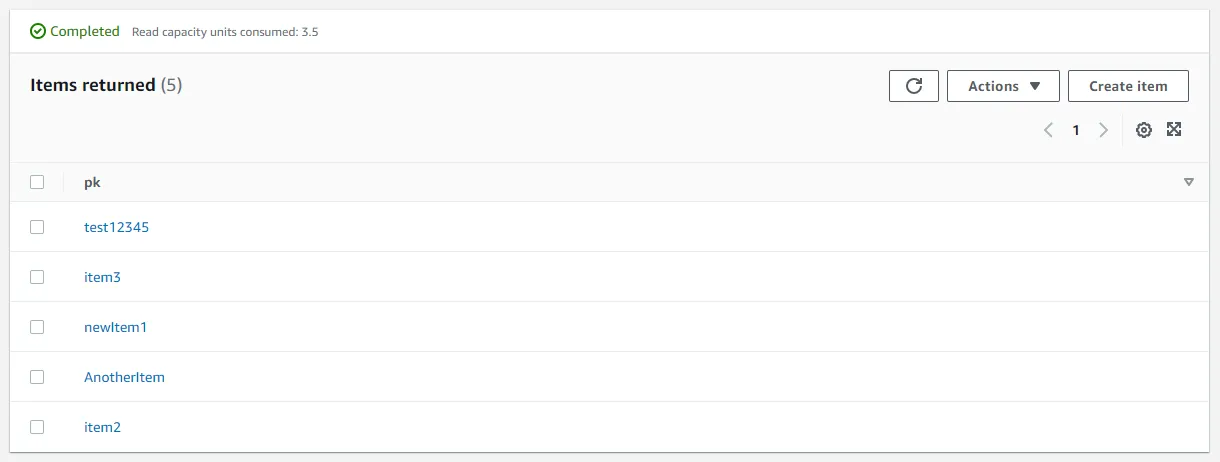Open the test12345 item link
1220x462 pixels.
tap(116, 227)
